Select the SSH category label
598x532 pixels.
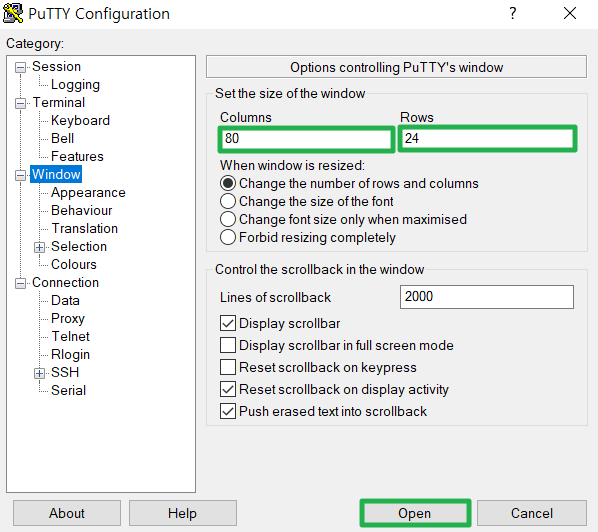(x=65, y=372)
